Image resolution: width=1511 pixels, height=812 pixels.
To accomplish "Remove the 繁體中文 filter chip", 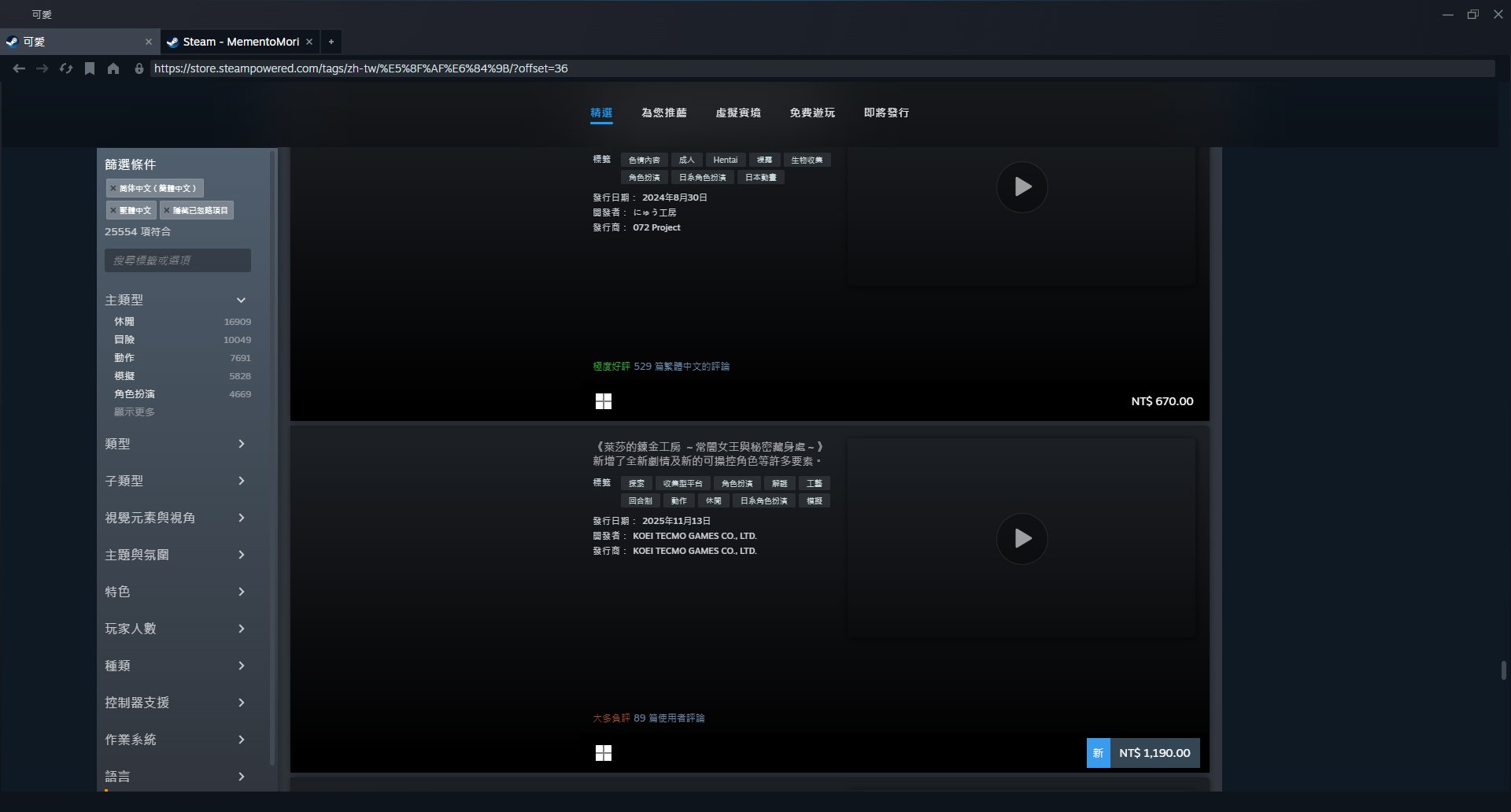I will point(113,211).
